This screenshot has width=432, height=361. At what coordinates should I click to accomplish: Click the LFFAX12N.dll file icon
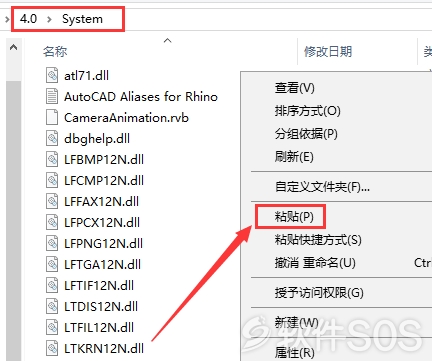coord(52,201)
